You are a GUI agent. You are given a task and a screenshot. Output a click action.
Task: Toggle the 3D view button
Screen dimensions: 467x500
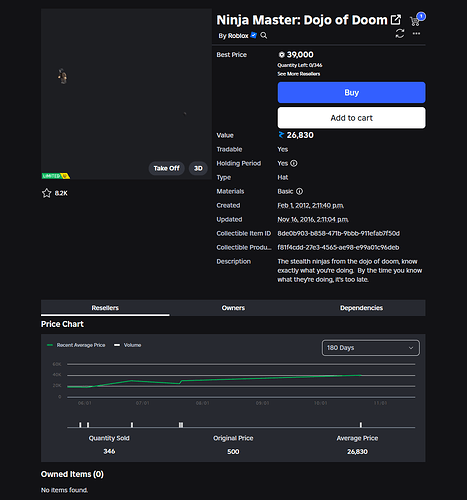pos(198,168)
